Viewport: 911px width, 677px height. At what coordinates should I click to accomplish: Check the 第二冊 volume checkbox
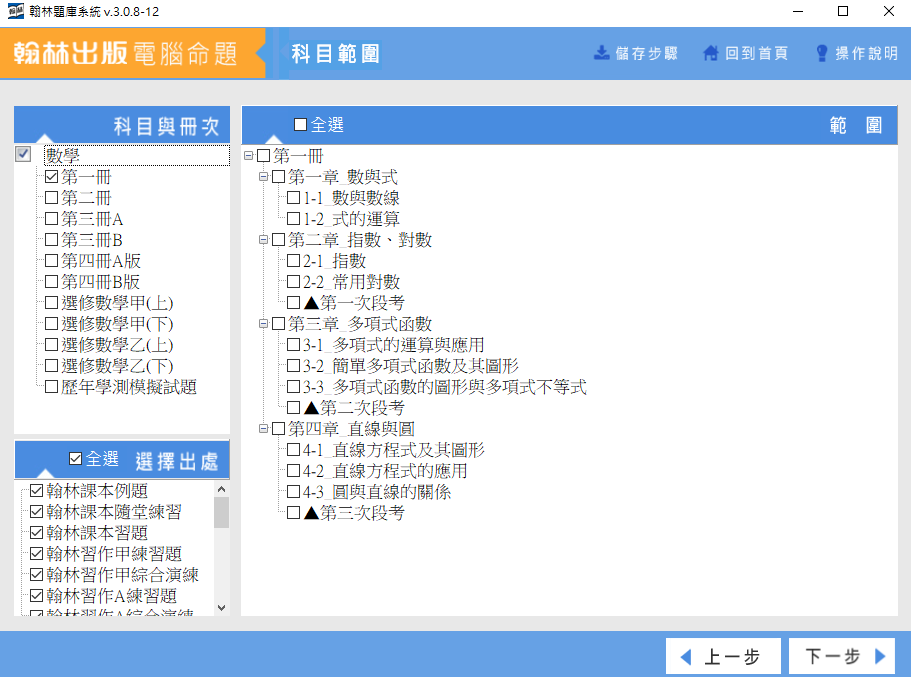[x=52, y=198]
